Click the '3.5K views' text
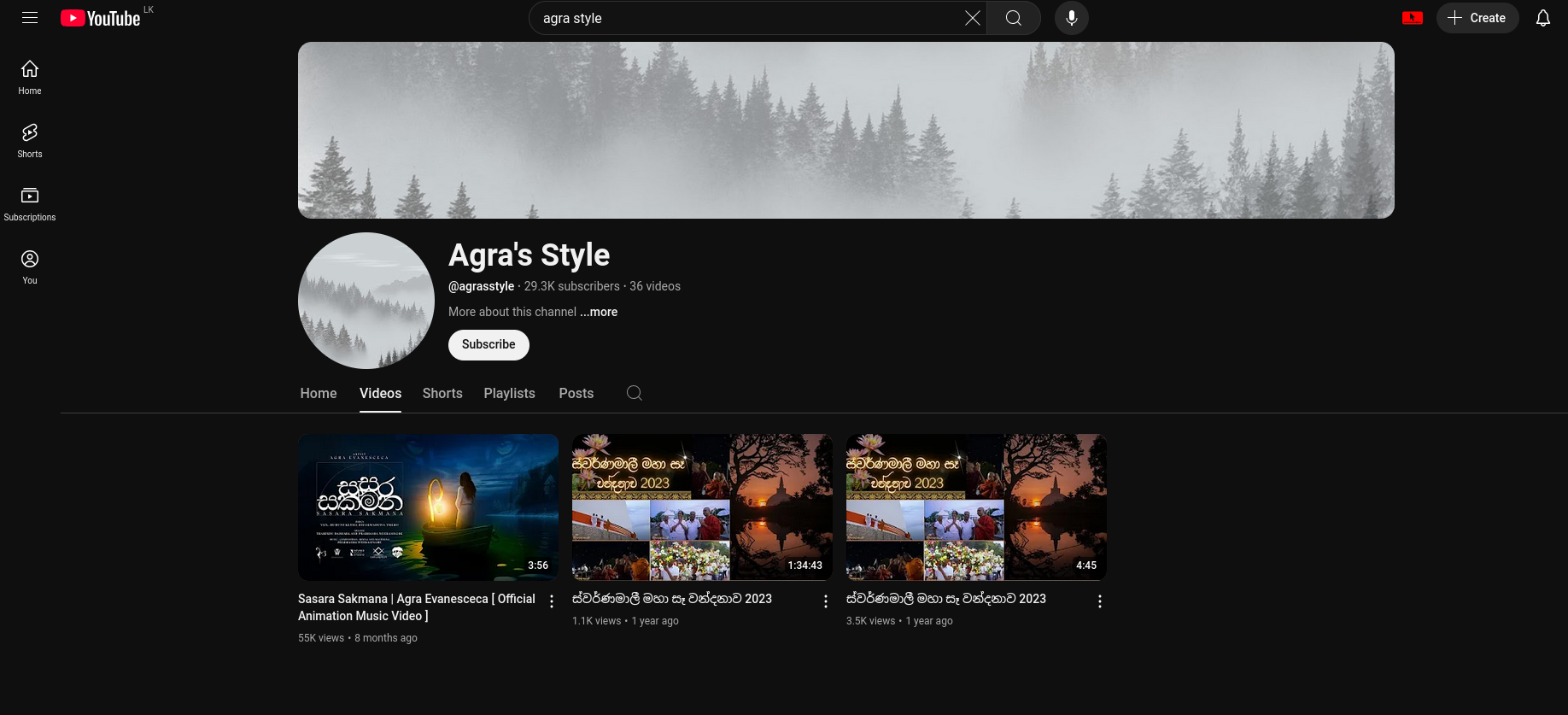Image resolution: width=1568 pixels, height=715 pixels. coord(871,621)
